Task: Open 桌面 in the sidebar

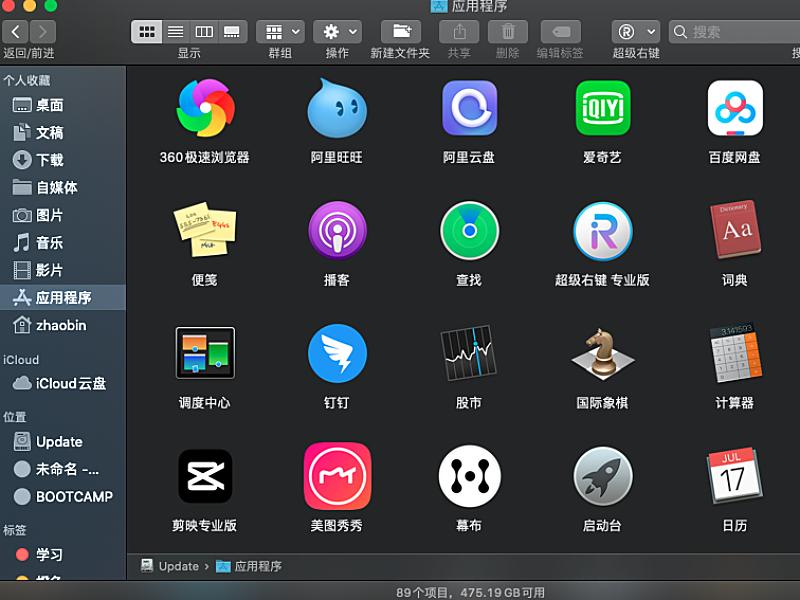Action: click(x=63, y=105)
